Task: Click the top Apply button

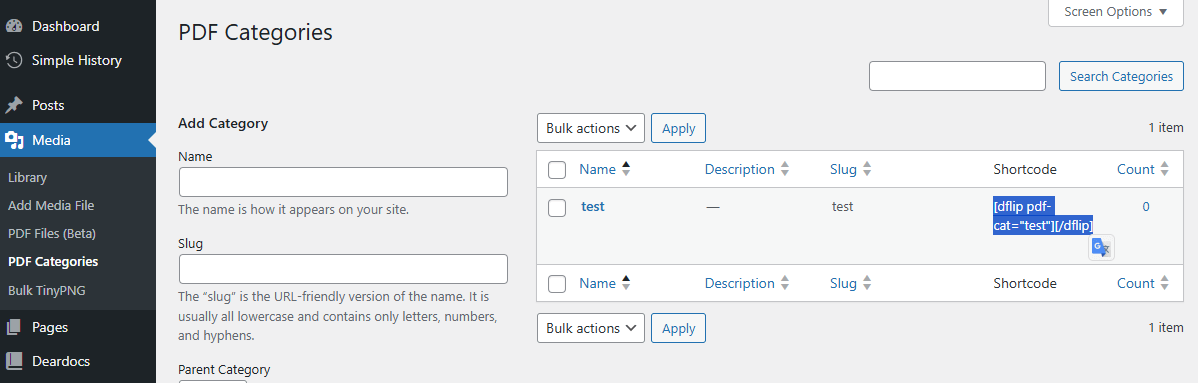Action: click(x=678, y=128)
